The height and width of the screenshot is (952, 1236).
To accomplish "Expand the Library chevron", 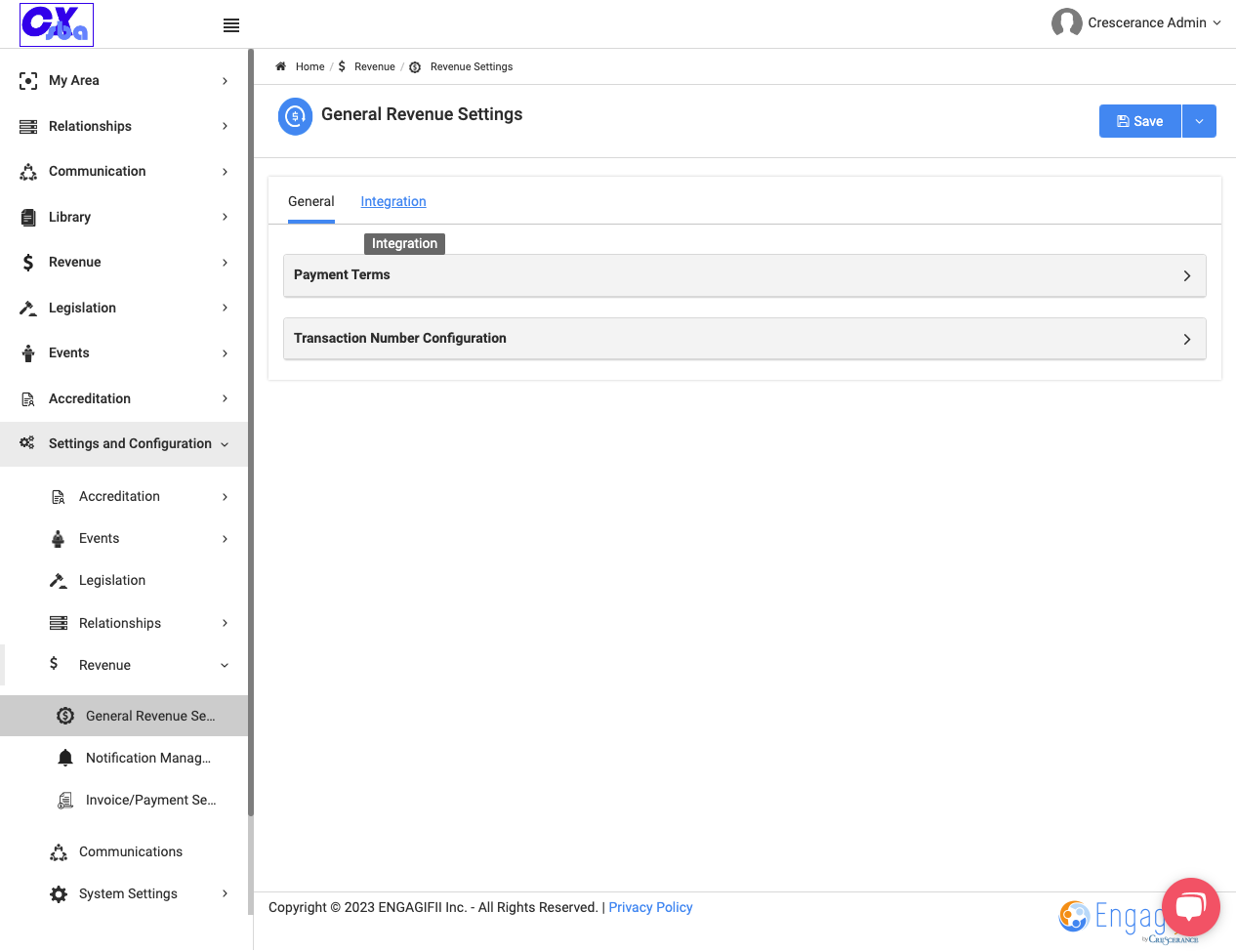I will click(x=225, y=217).
